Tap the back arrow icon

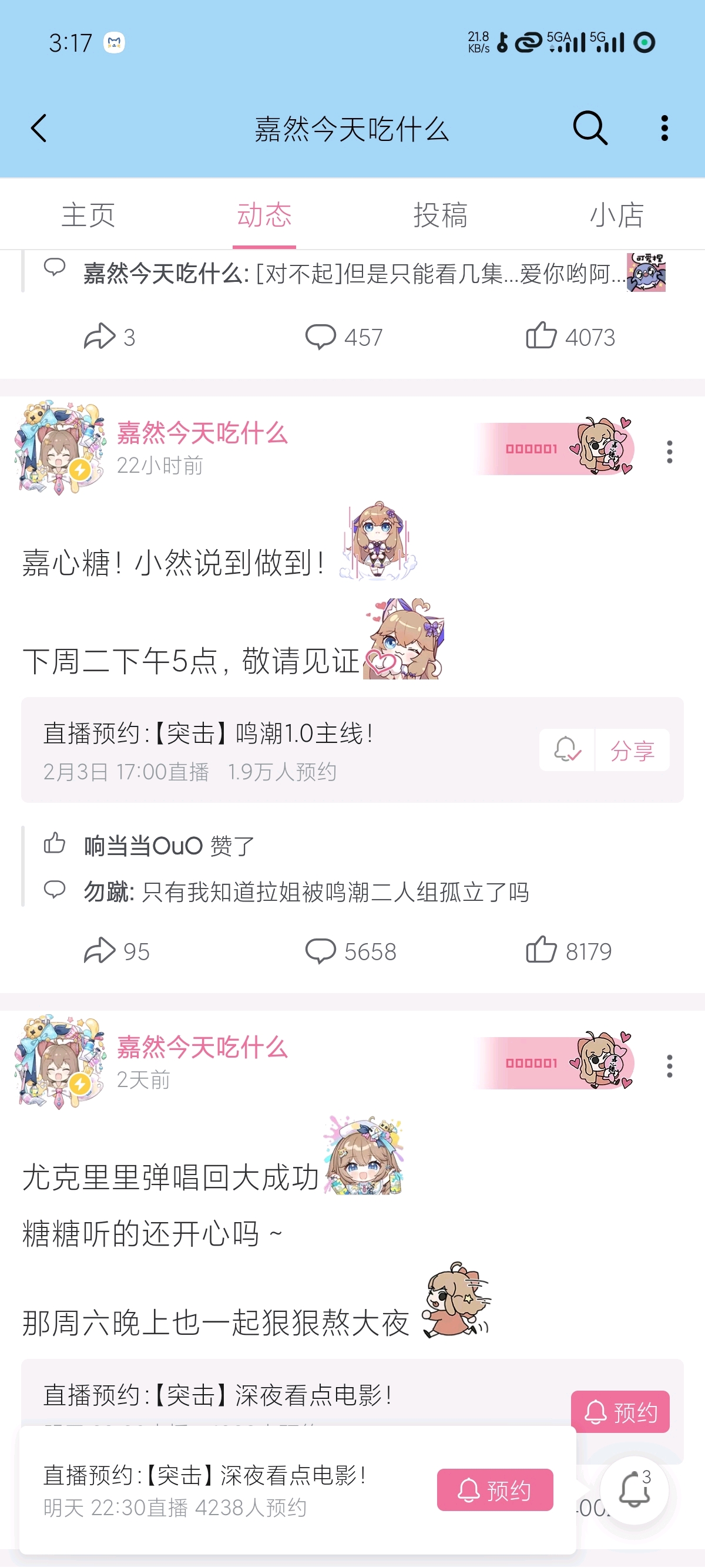(x=39, y=129)
